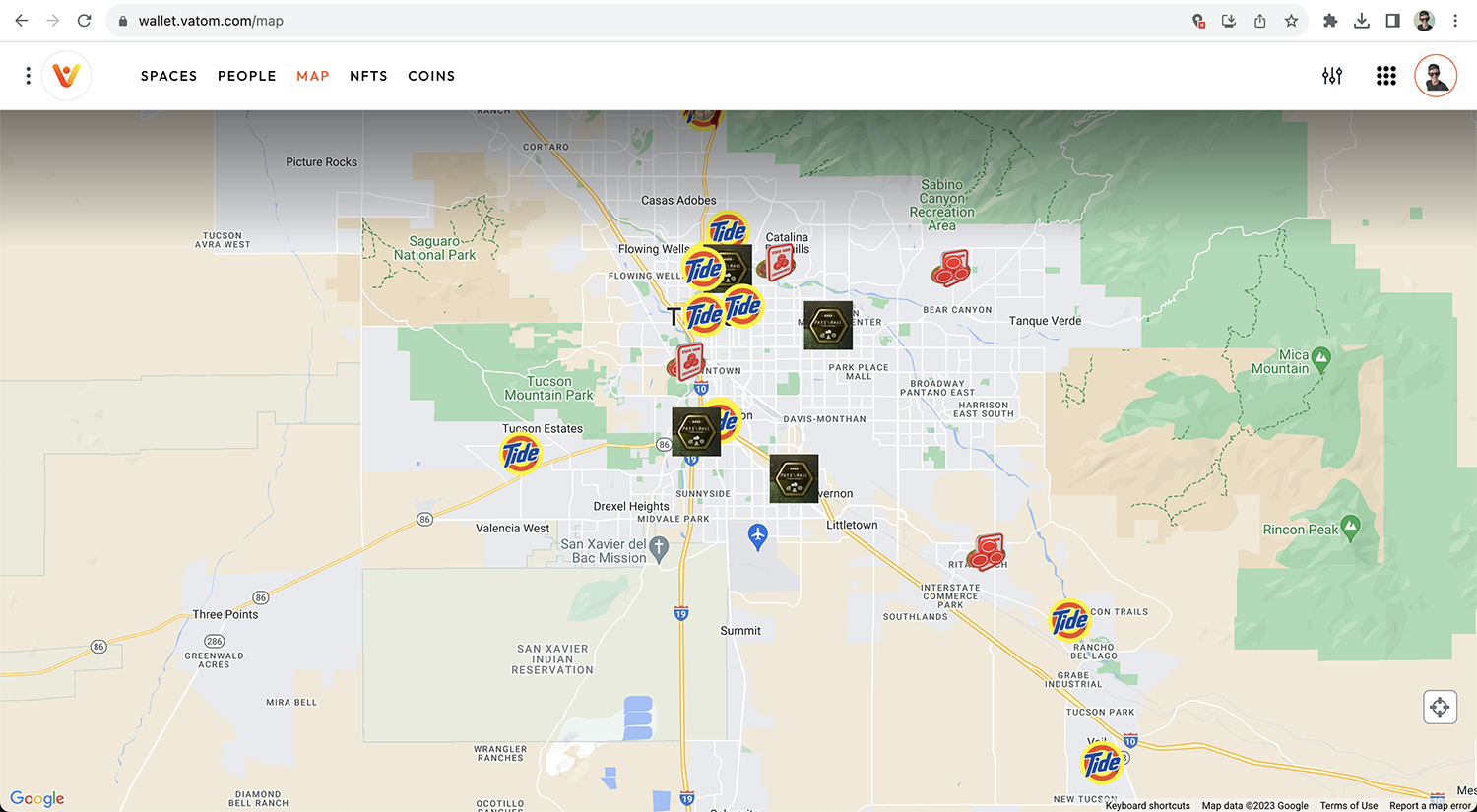1477x812 pixels.
Task: Open the dark hexagon NFT marker near Park Place Mall
Action: 828,326
